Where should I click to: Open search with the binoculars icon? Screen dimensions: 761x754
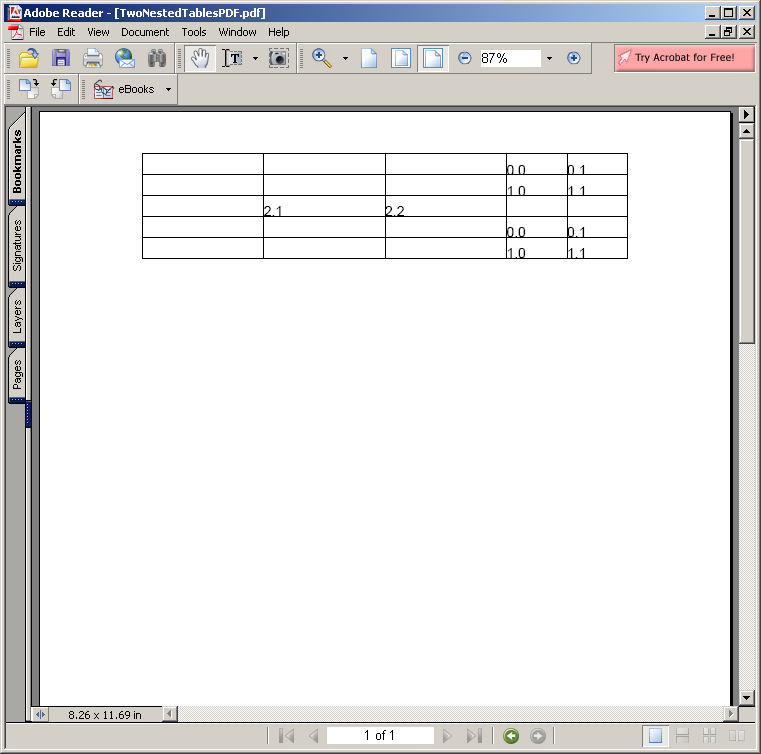click(x=157, y=58)
